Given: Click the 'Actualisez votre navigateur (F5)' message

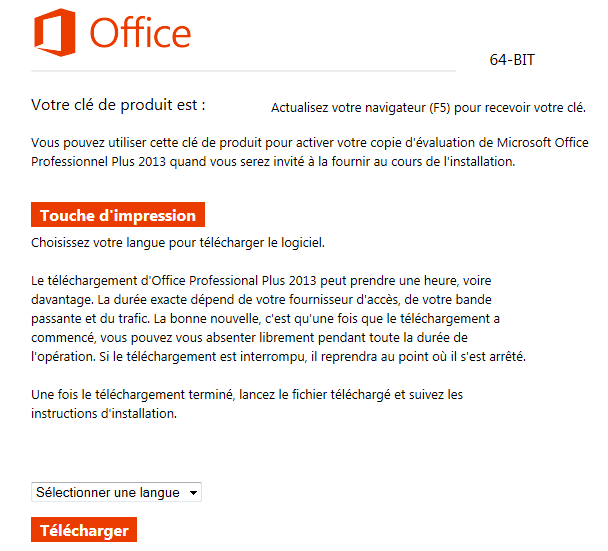Looking at the screenshot, I should click(428, 108).
